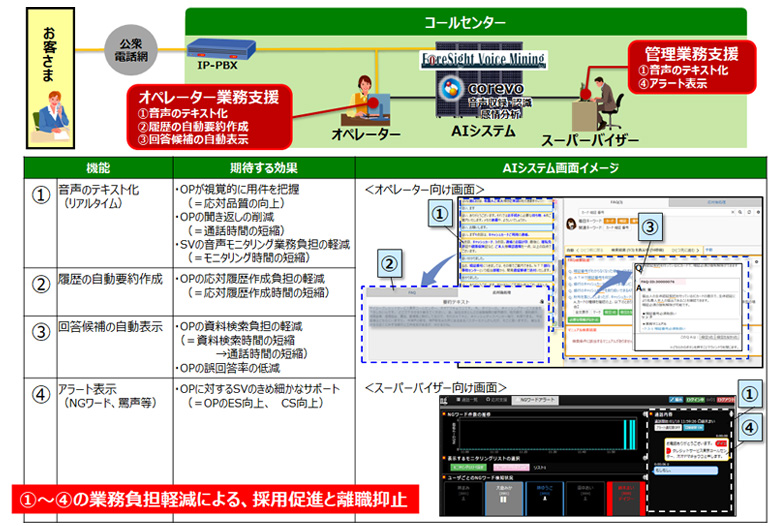780x526 pixels.
Task: Click the blue edit button in supervisor header
Action: 676,400
